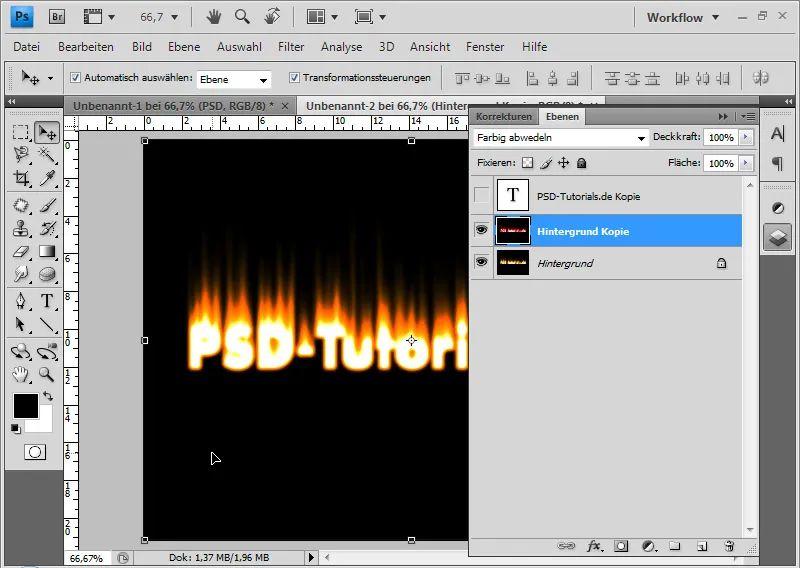This screenshot has height=568, width=800.
Task: Select the Crop tool
Action: click(x=20, y=178)
